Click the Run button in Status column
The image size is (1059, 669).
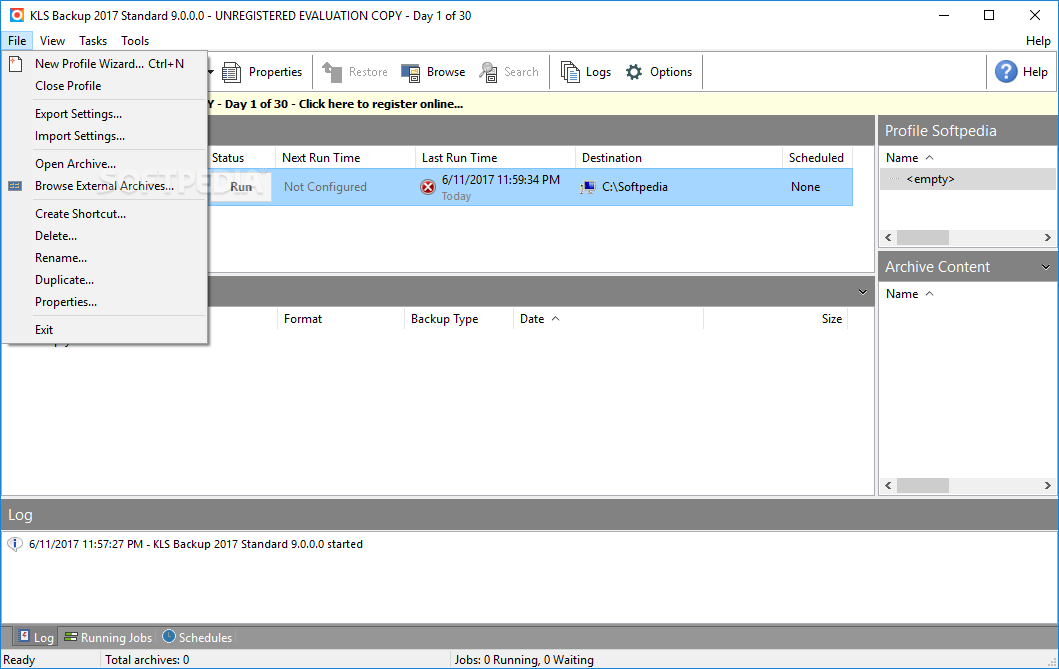pos(240,187)
